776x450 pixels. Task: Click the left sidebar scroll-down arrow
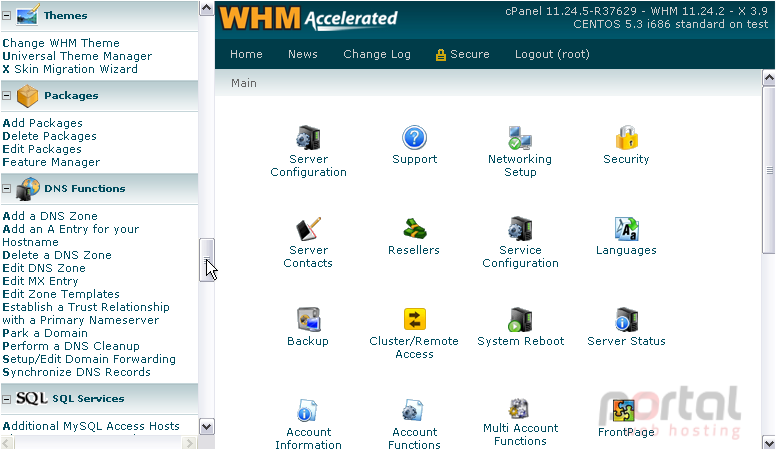click(206, 427)
